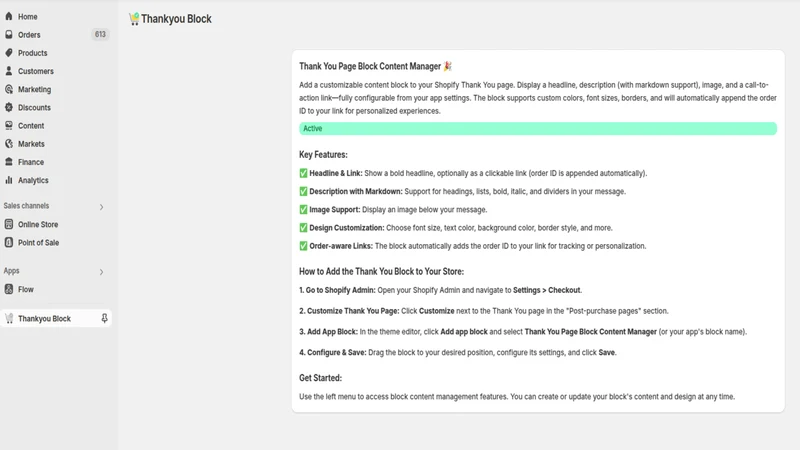Click the Home icon in sidebar
This screenshot has height=450, width=800.
[9, 16]
